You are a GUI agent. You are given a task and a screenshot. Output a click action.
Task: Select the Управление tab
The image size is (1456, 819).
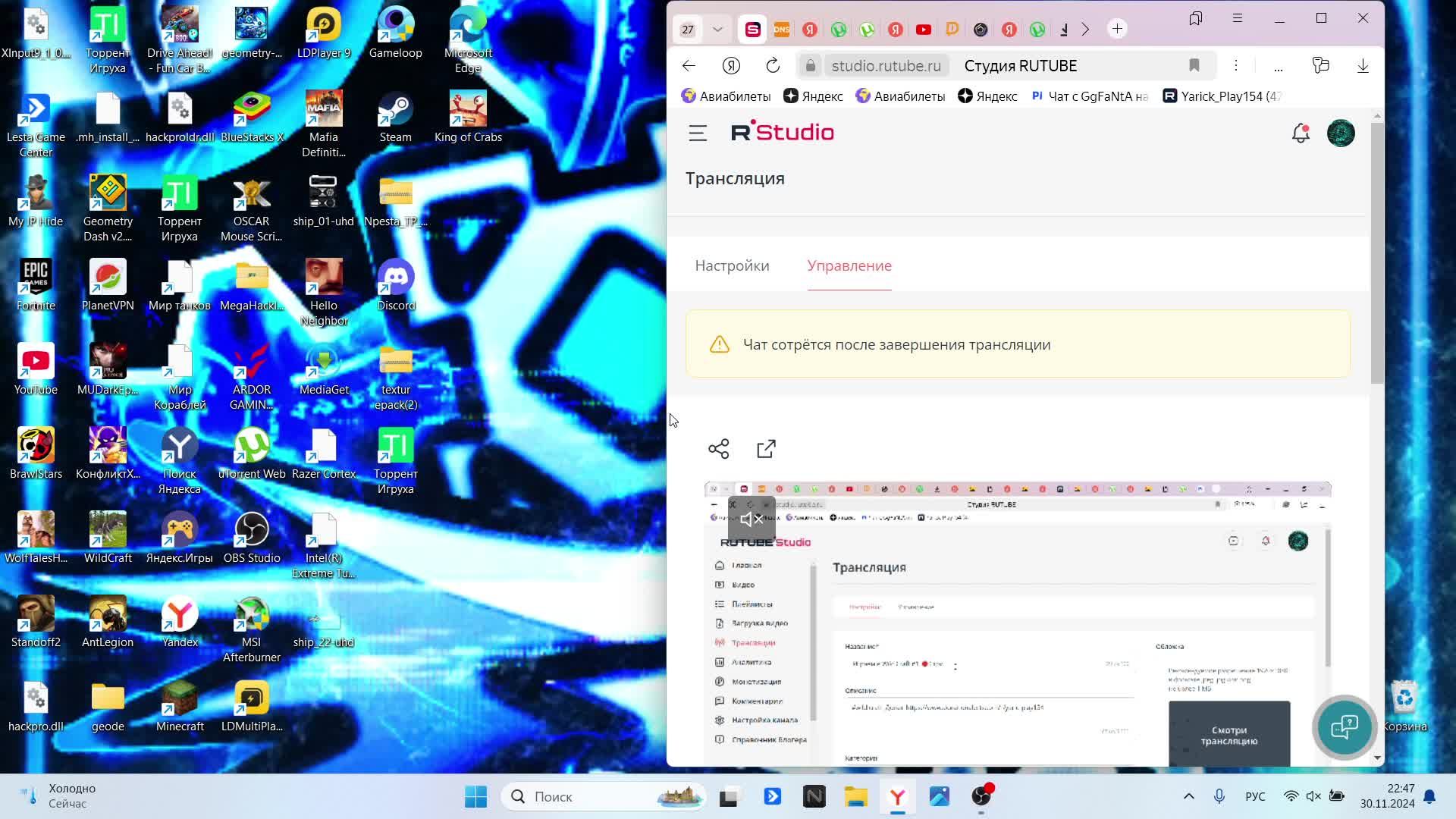pyautogui.click(x=849, y=266)
